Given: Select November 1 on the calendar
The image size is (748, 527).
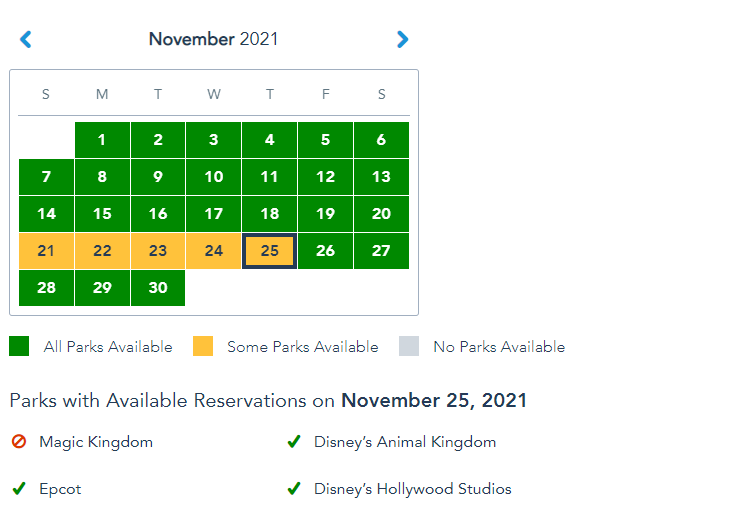Looking at the screenshot, I should click(x=102, y=141).
